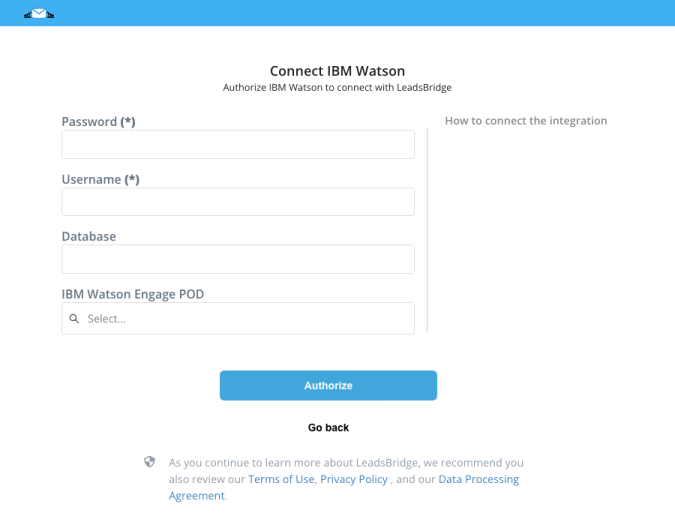Open the Terms of Use link
The width and height of the screenshot is (675, 525).
tap(281, 479)
